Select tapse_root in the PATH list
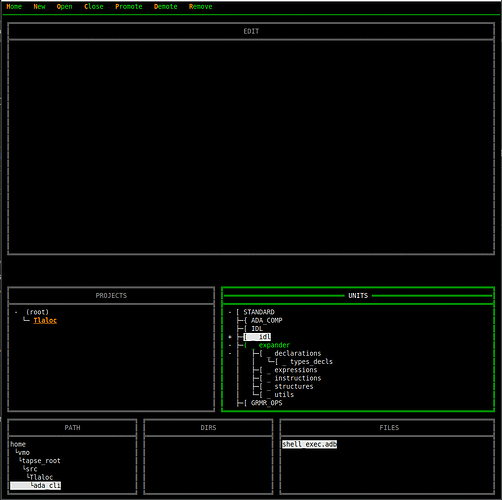 click(41, 461)
